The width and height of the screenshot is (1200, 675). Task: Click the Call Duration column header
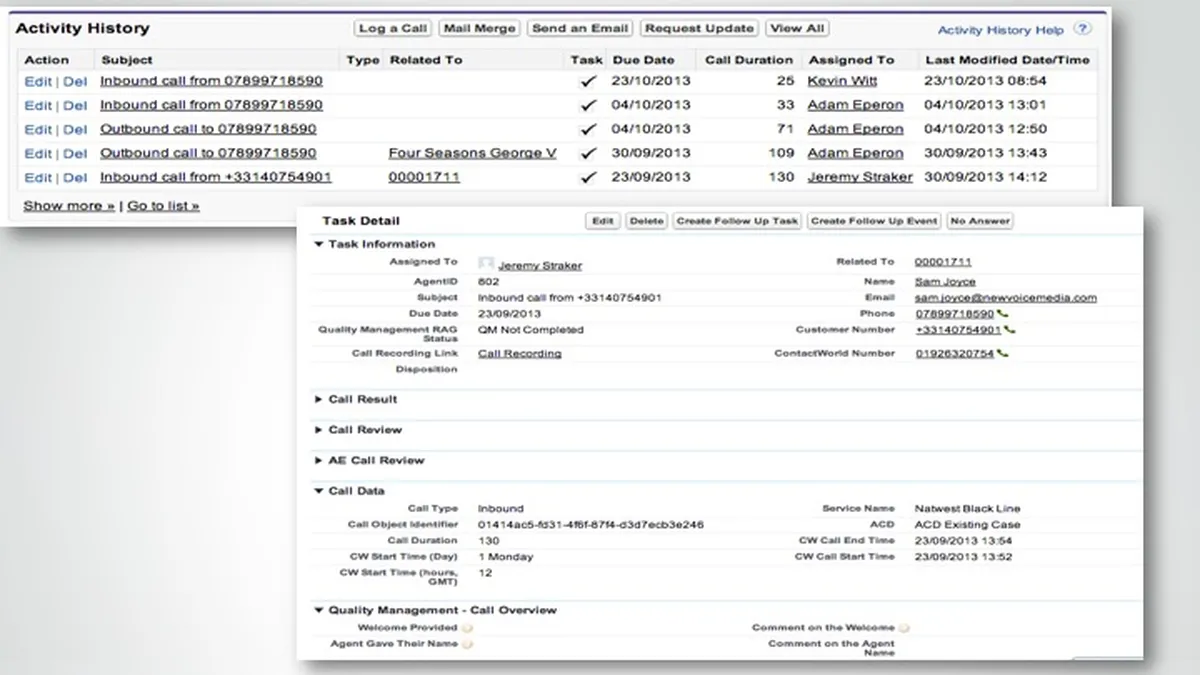point(749,60)
